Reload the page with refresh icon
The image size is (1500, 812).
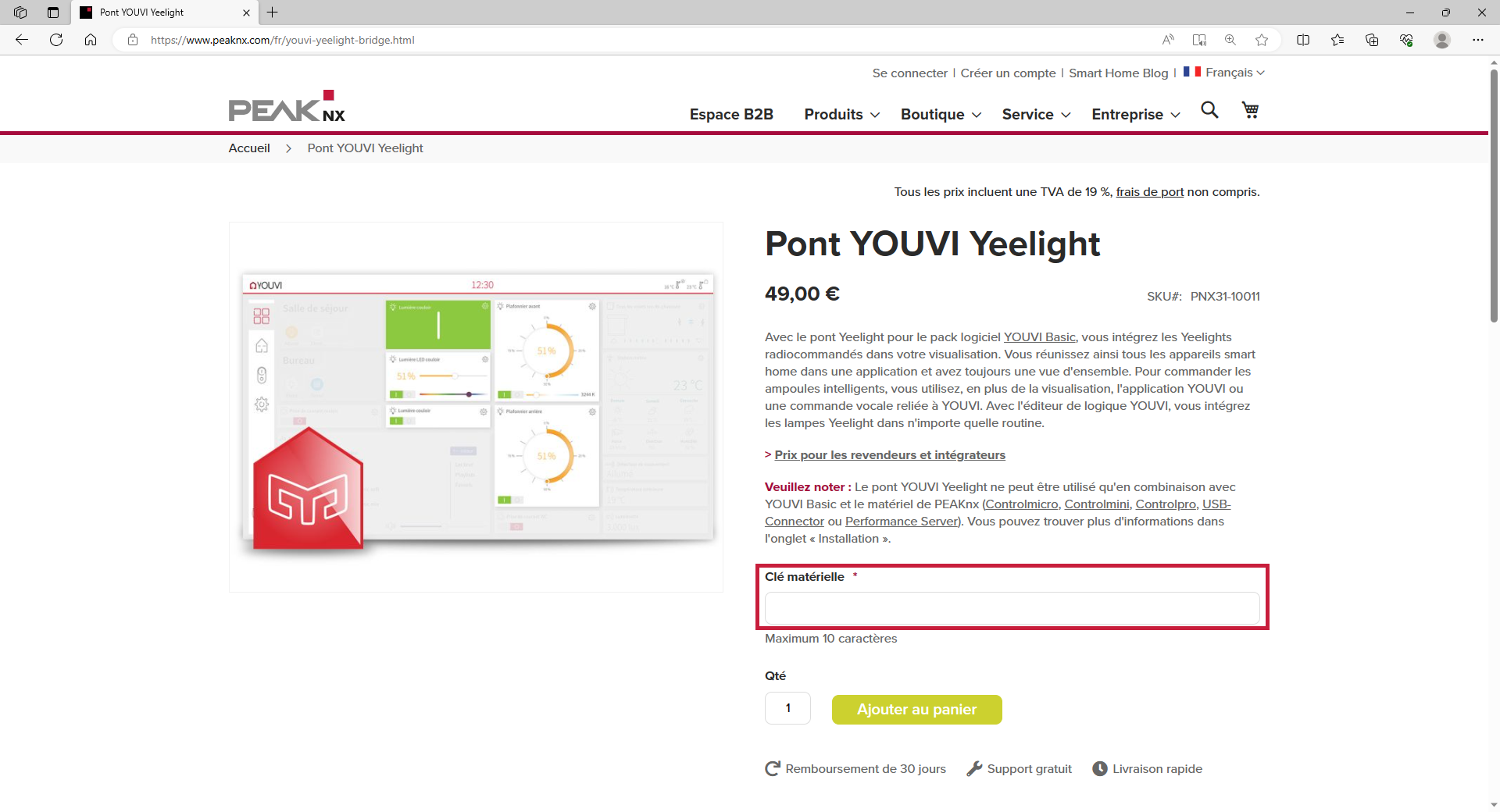[x=56, y=40]
